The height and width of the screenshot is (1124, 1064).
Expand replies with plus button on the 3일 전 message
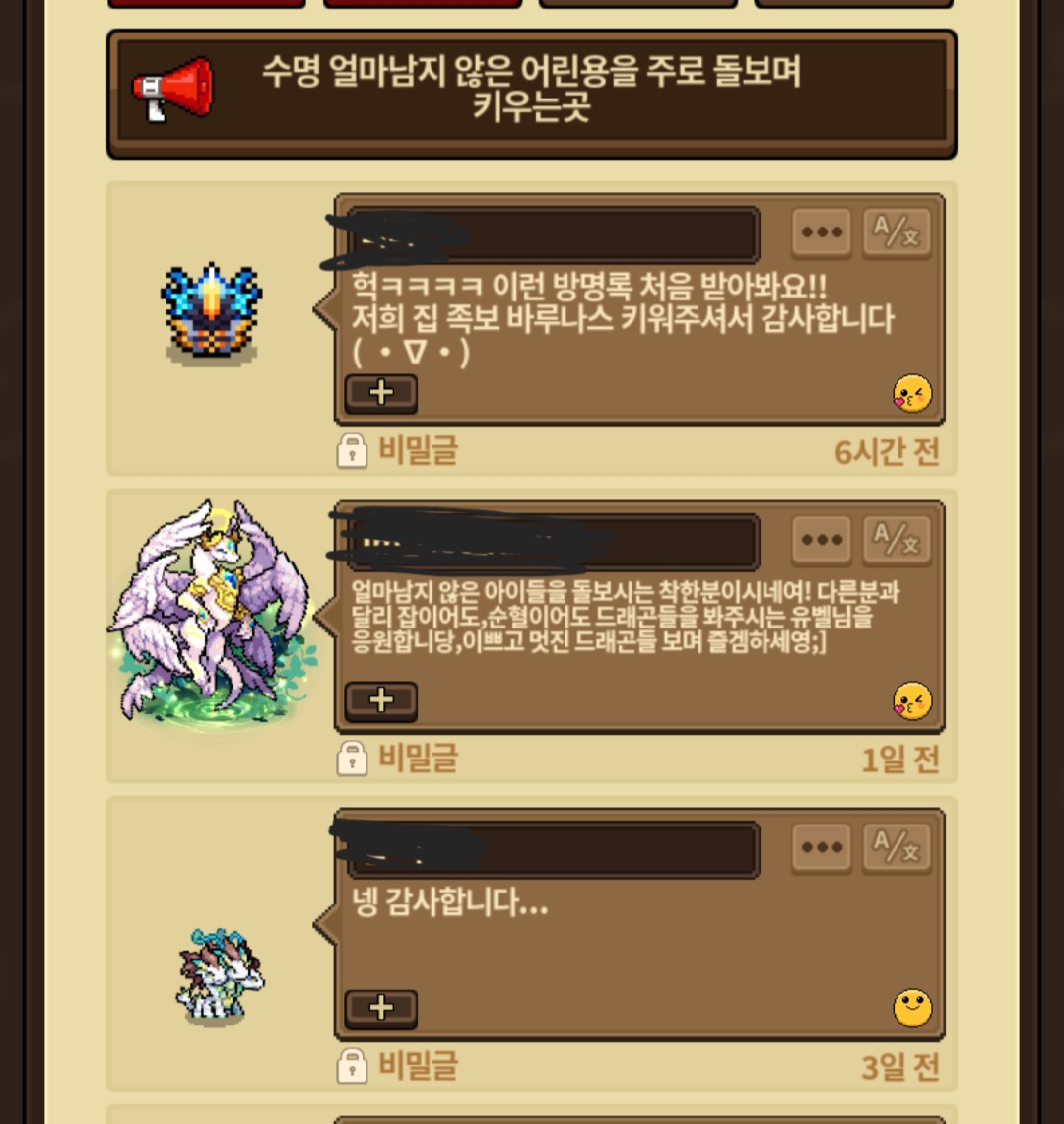click(x=380, y=1008)
